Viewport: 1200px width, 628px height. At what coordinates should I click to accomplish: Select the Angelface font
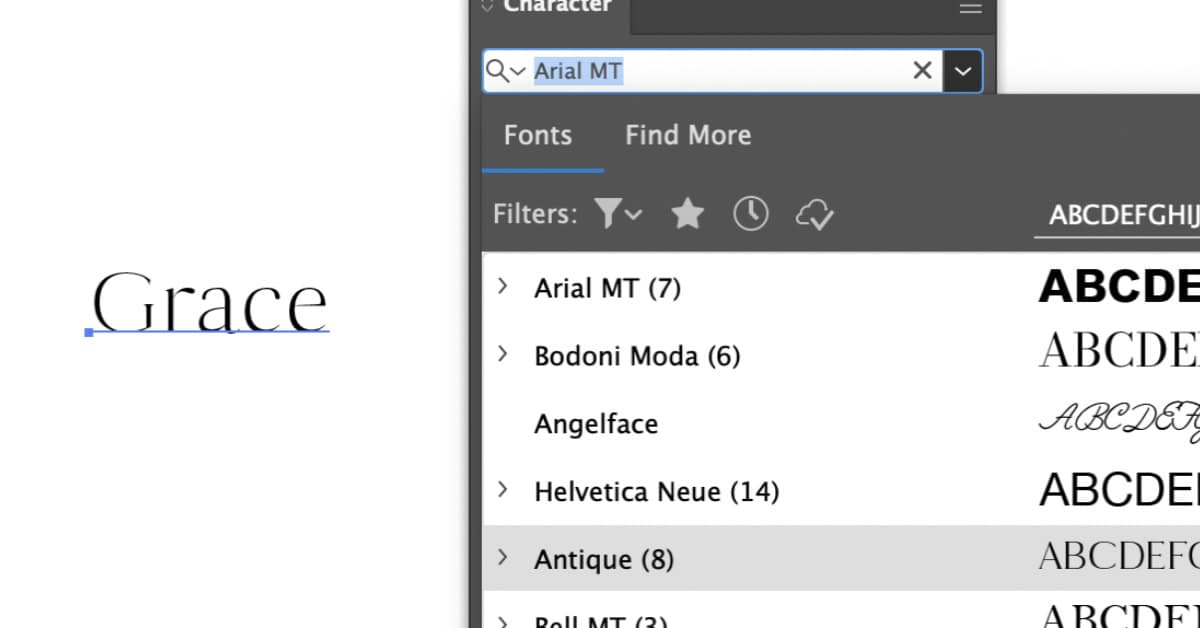[596, 423]
